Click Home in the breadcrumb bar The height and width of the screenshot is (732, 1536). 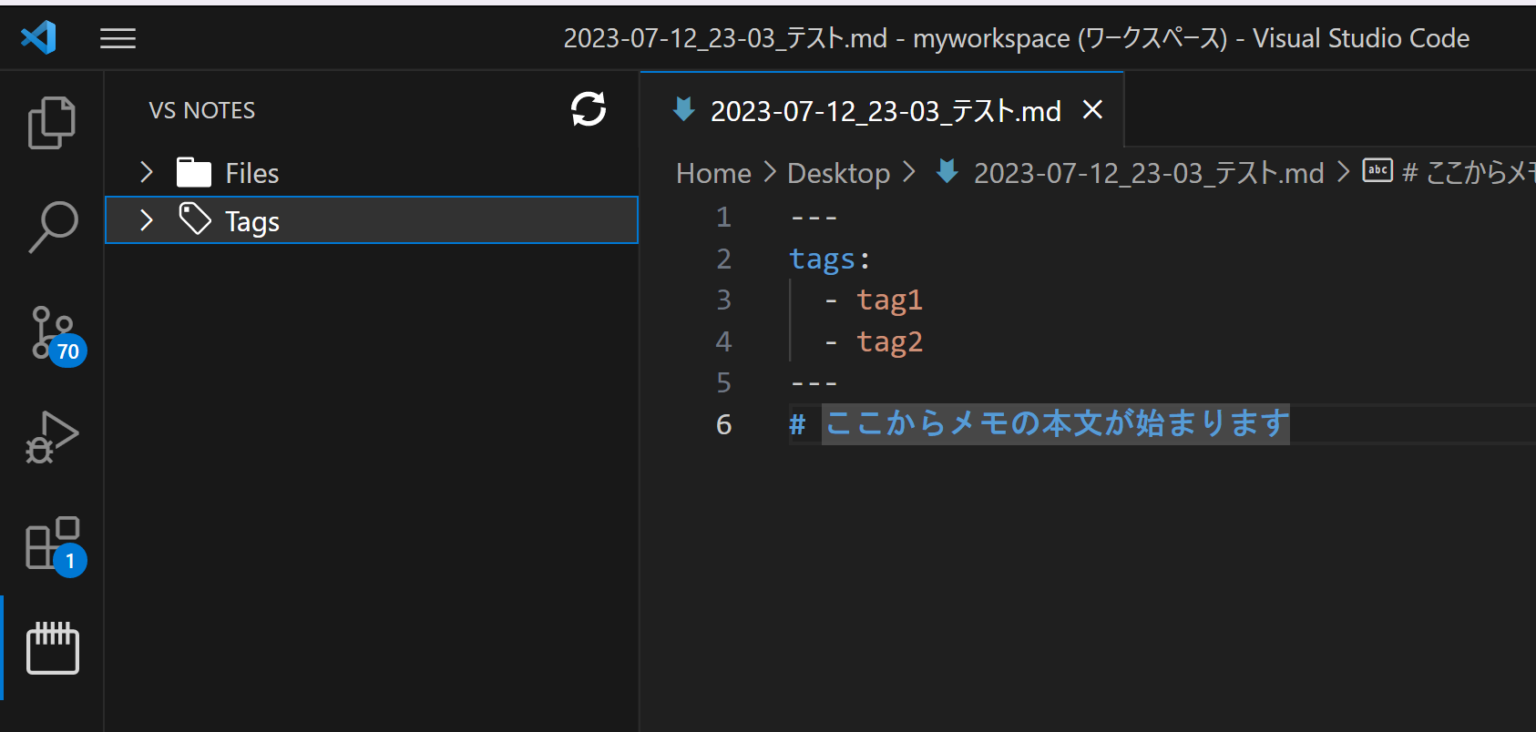click(x=713, y=172)
